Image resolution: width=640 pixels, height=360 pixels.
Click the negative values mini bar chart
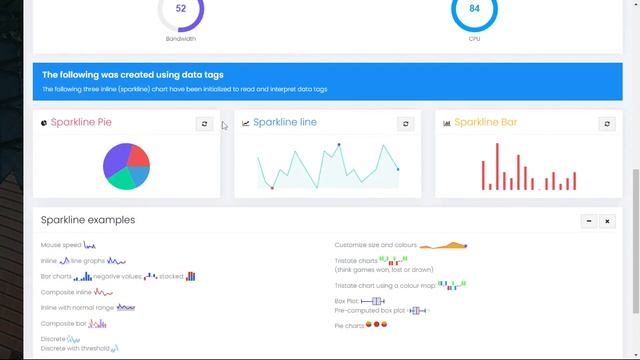pyautogui.click(x=150, y=276)
